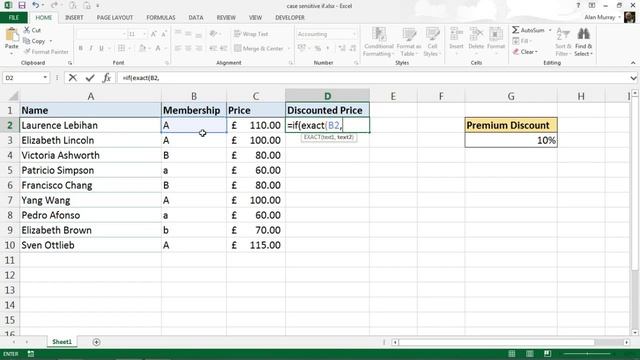The image size is (640, 360).
Task: Open Fill Color bucket menu
Action: [144, 48]
